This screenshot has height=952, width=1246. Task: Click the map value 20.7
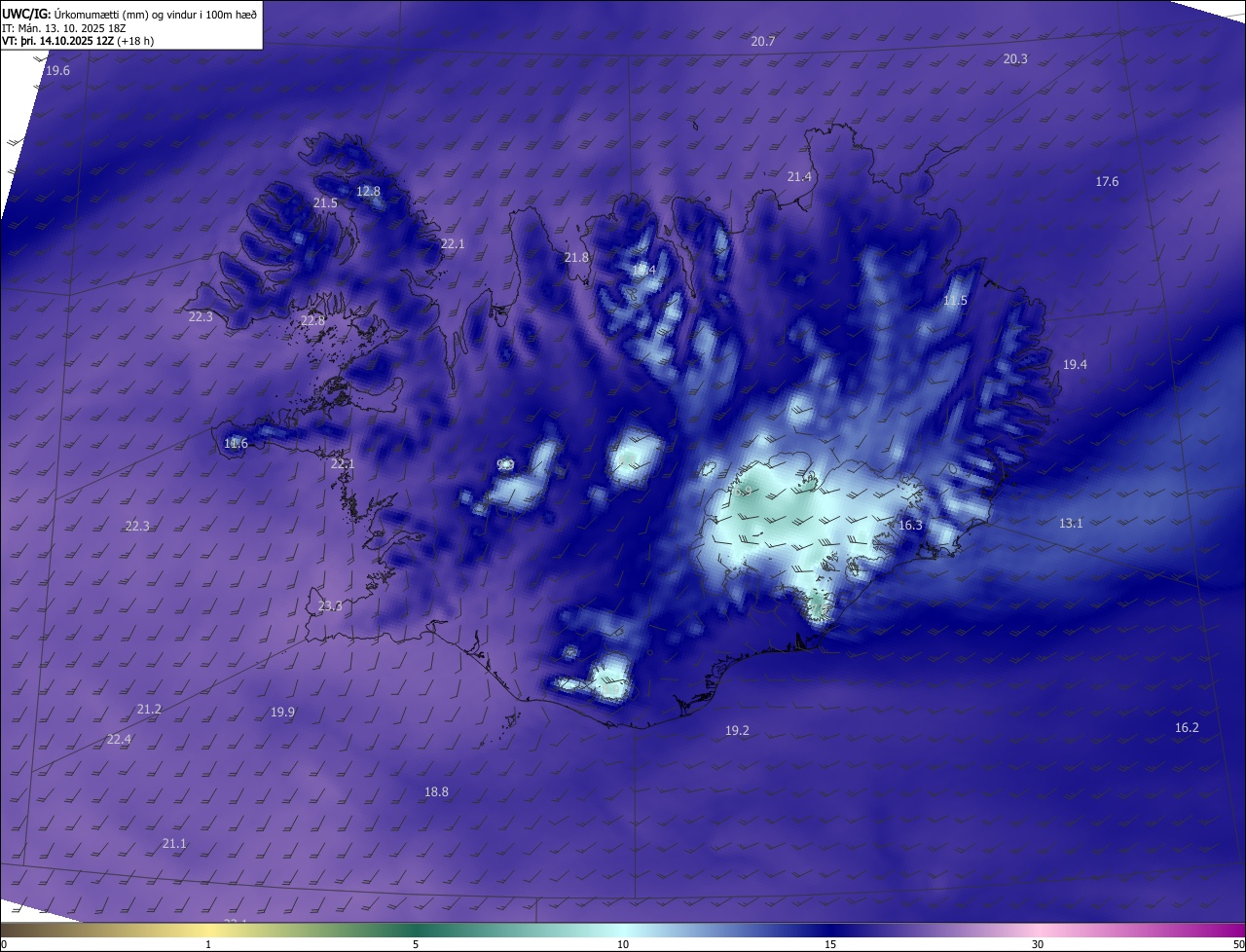(x=763, y=42)
